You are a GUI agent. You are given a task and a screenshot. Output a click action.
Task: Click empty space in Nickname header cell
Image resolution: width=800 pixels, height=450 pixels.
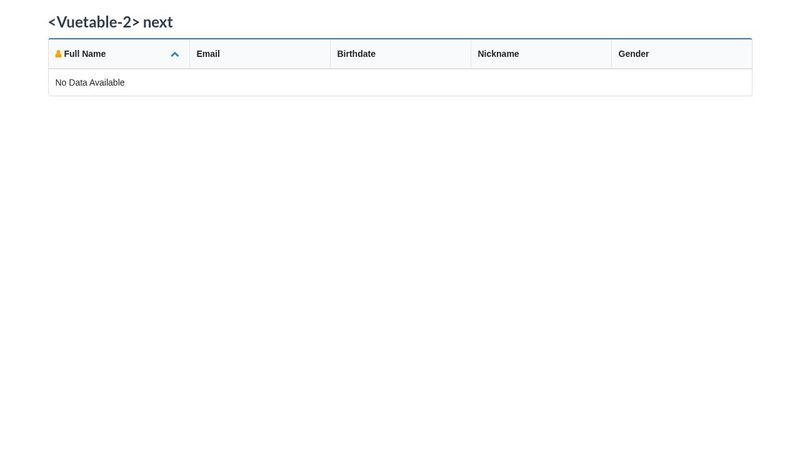(570, 54)
